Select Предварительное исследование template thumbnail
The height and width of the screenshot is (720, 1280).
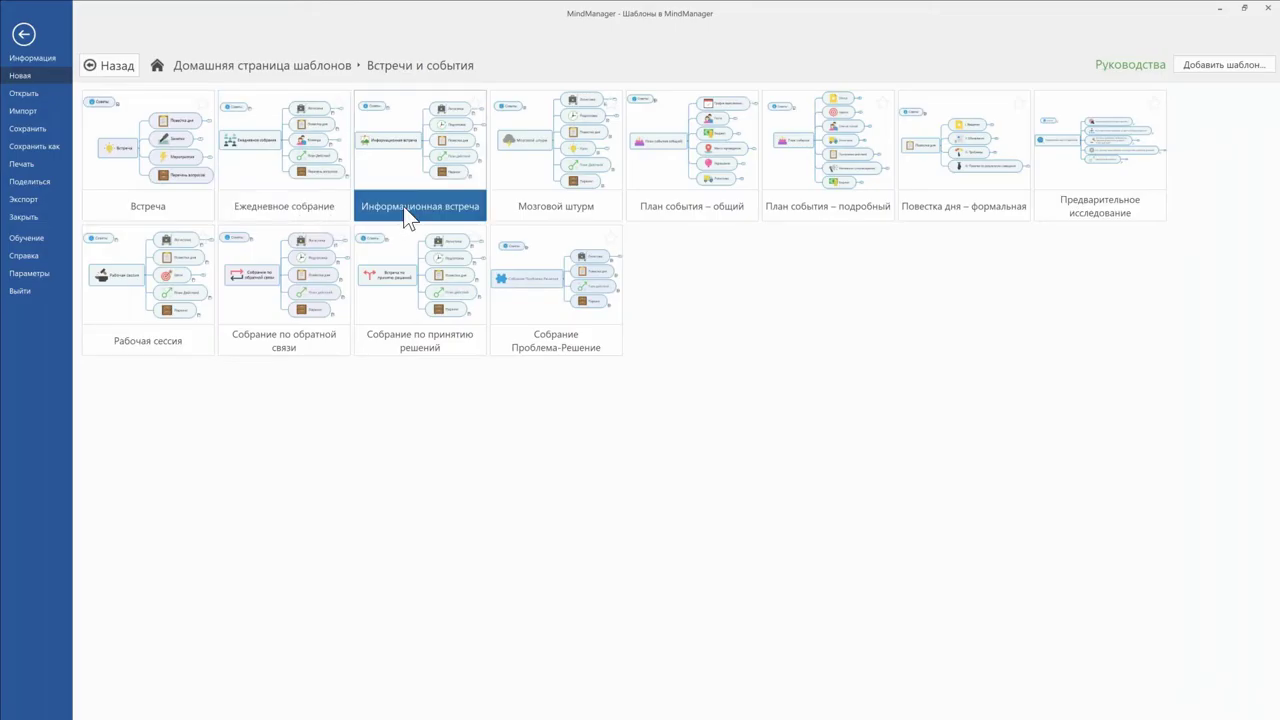tap(1100, 140)
